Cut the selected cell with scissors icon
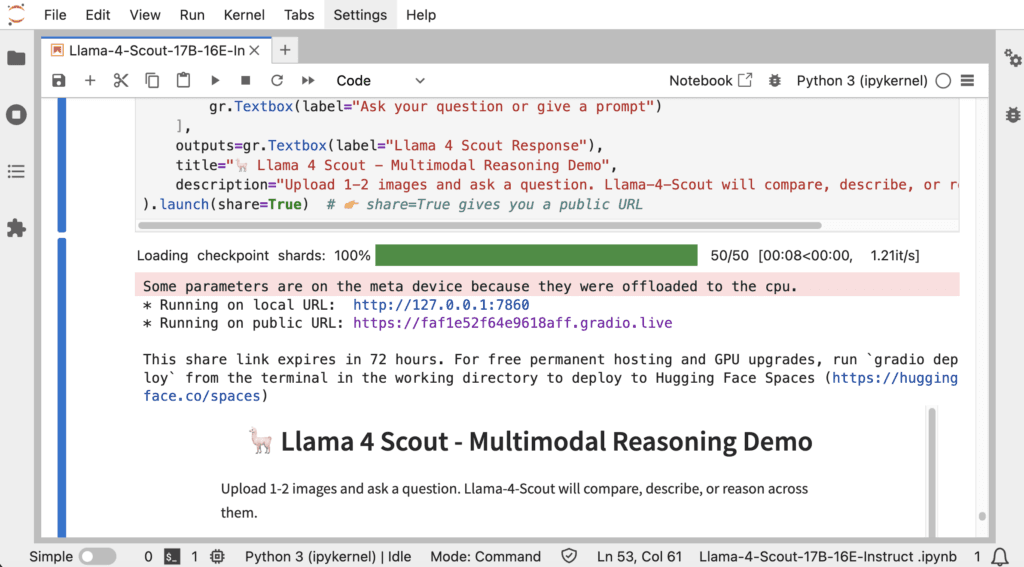Image resolution: width=1024 pixels, height=567 pixels. click(x=121, y=80)
